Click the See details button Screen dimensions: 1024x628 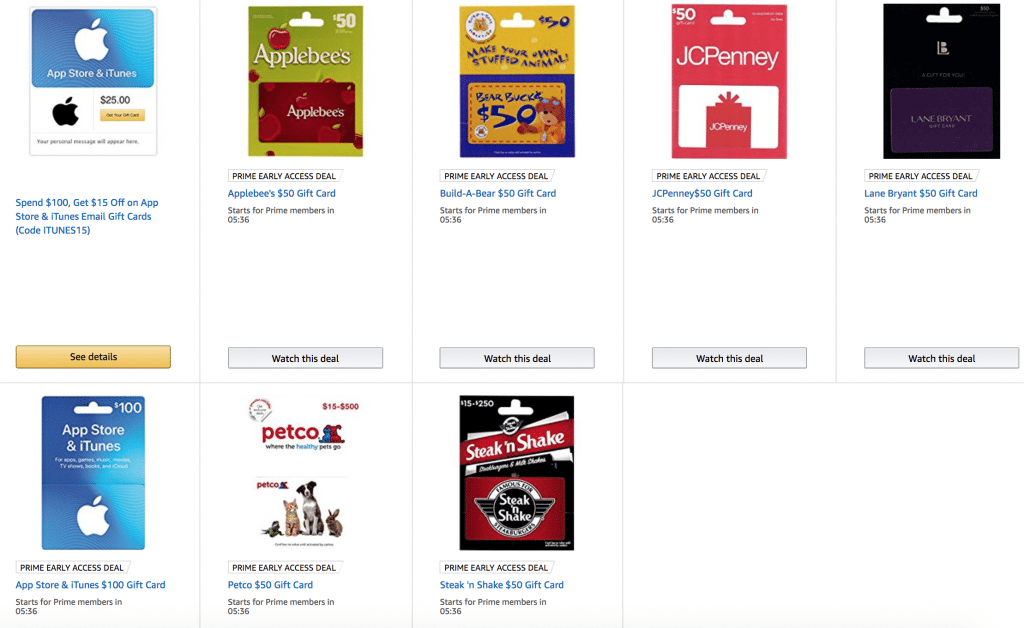pos(93,357)
